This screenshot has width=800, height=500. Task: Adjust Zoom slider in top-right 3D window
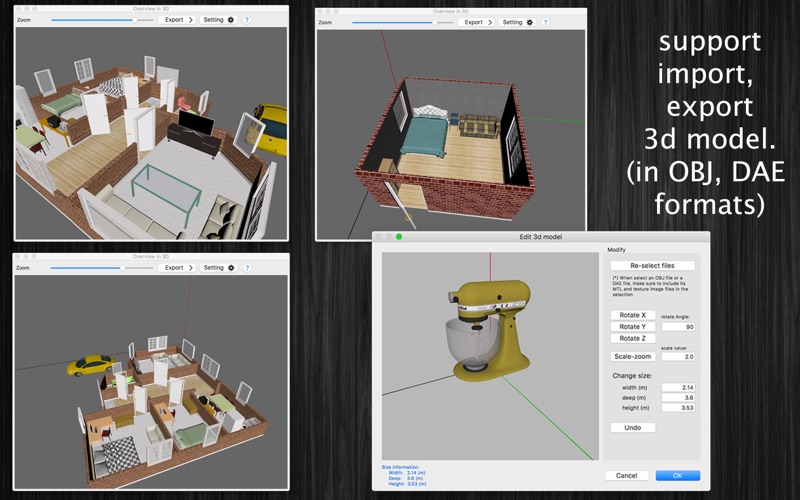tap(402, 22)
